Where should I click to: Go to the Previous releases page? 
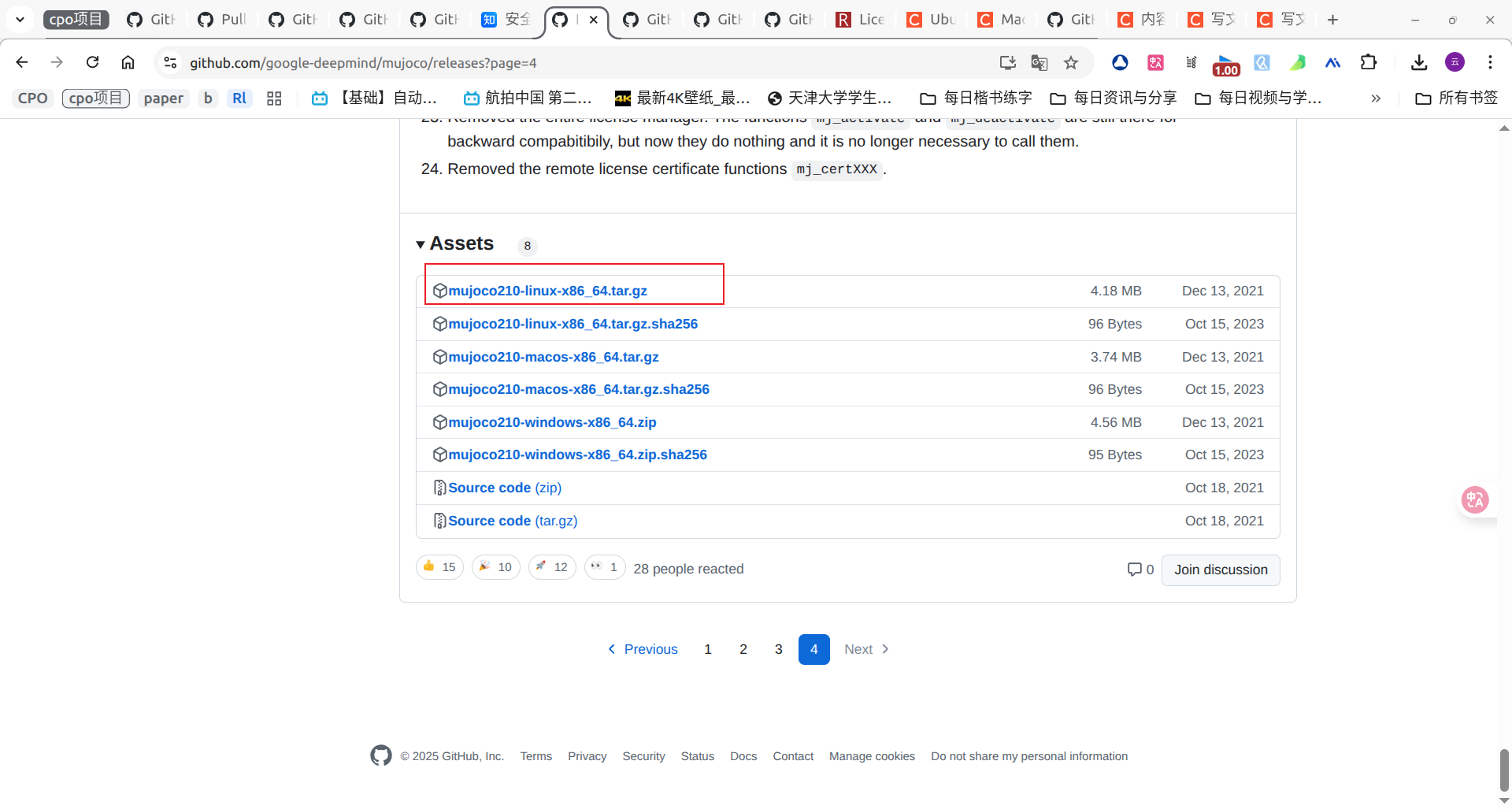[643, 649]
